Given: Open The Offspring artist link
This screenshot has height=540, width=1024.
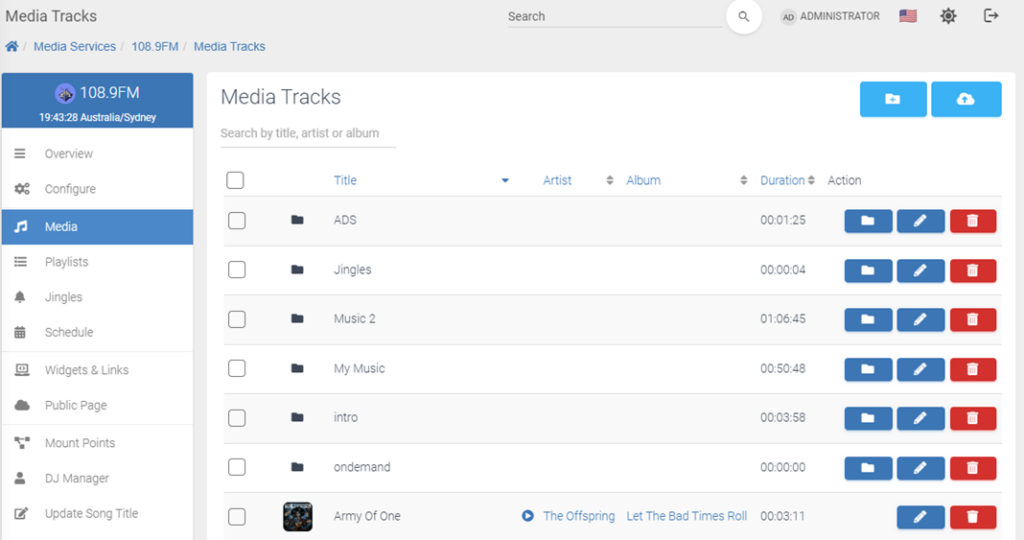Looking at the screenshot, I should coord(578,516).
